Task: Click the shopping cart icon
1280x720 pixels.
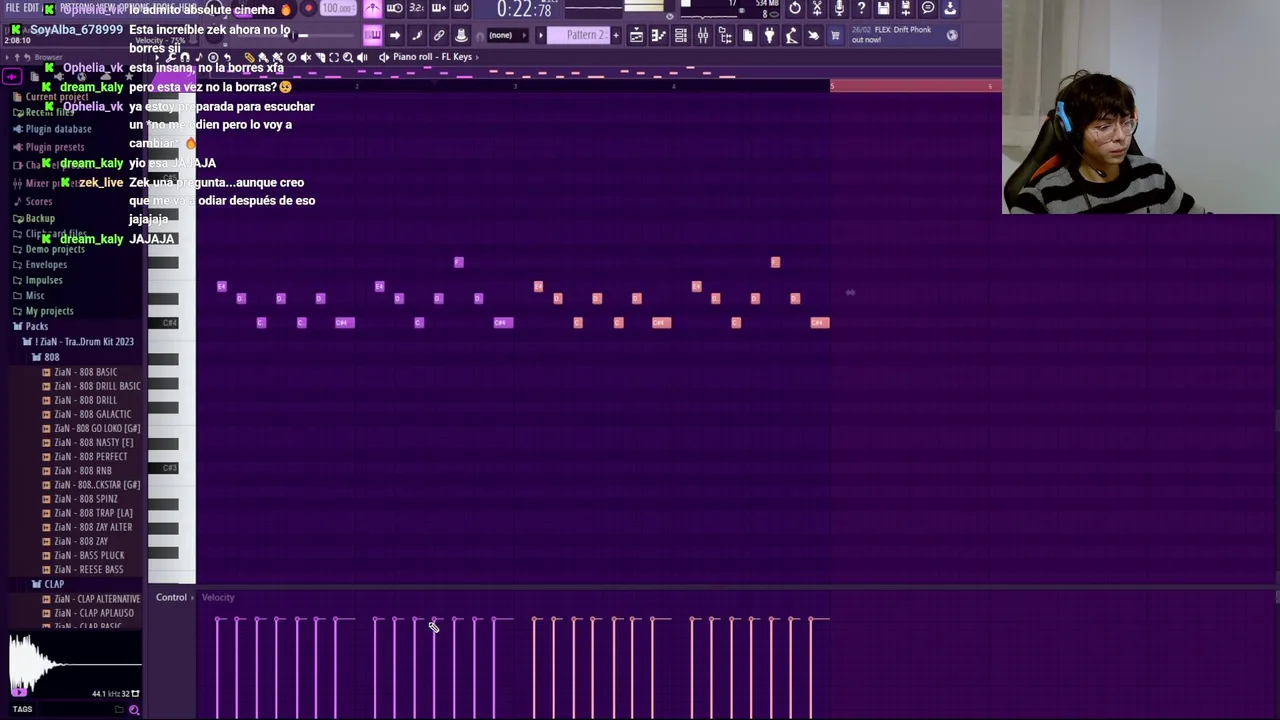Action: click(x=835, y=35)
